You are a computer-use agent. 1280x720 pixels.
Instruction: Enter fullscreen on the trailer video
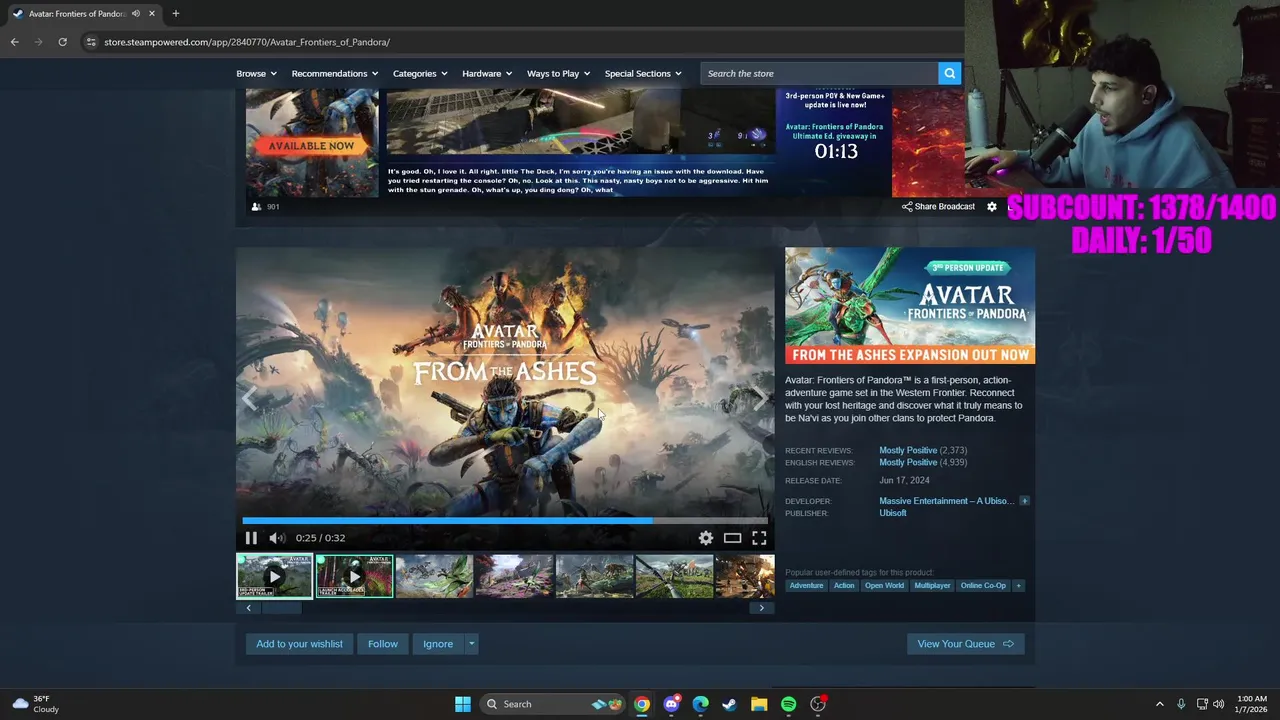(x=760, y=538)
